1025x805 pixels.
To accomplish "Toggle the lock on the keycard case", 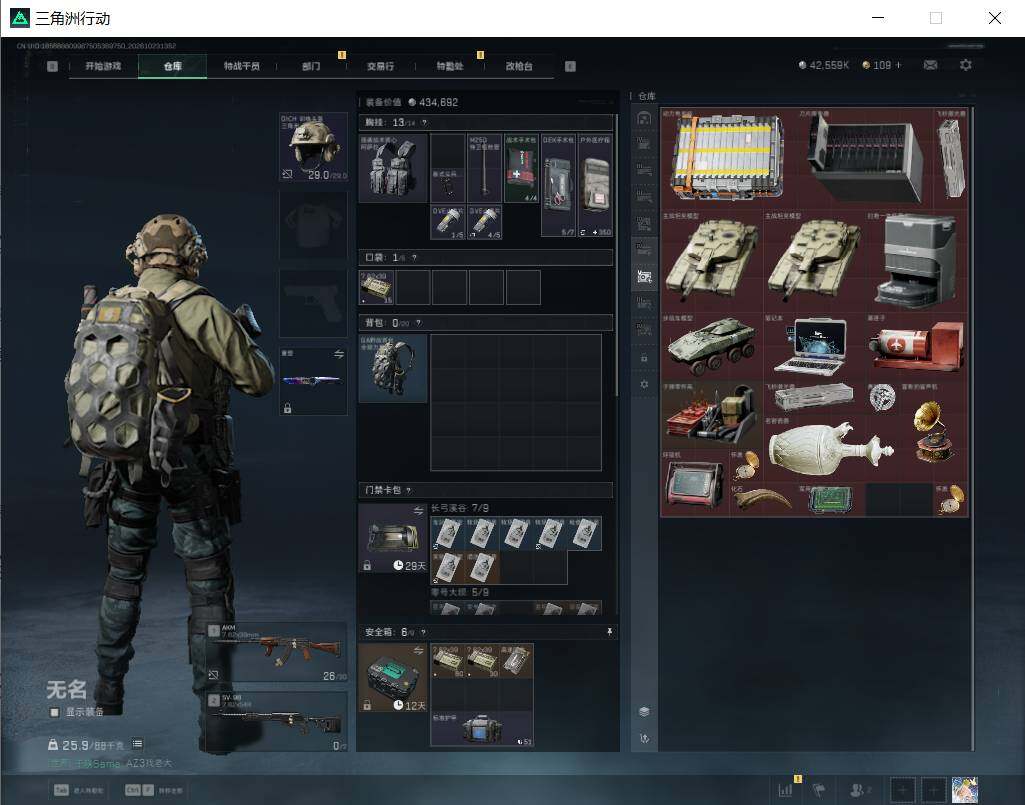I will click(367, 566).
